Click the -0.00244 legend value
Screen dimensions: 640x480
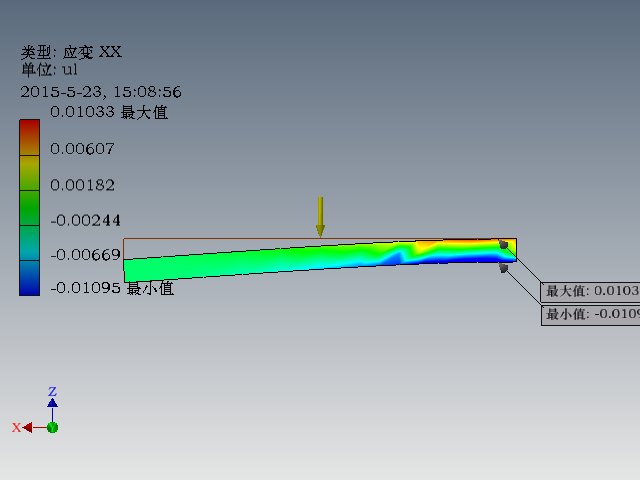coord(85,221)
